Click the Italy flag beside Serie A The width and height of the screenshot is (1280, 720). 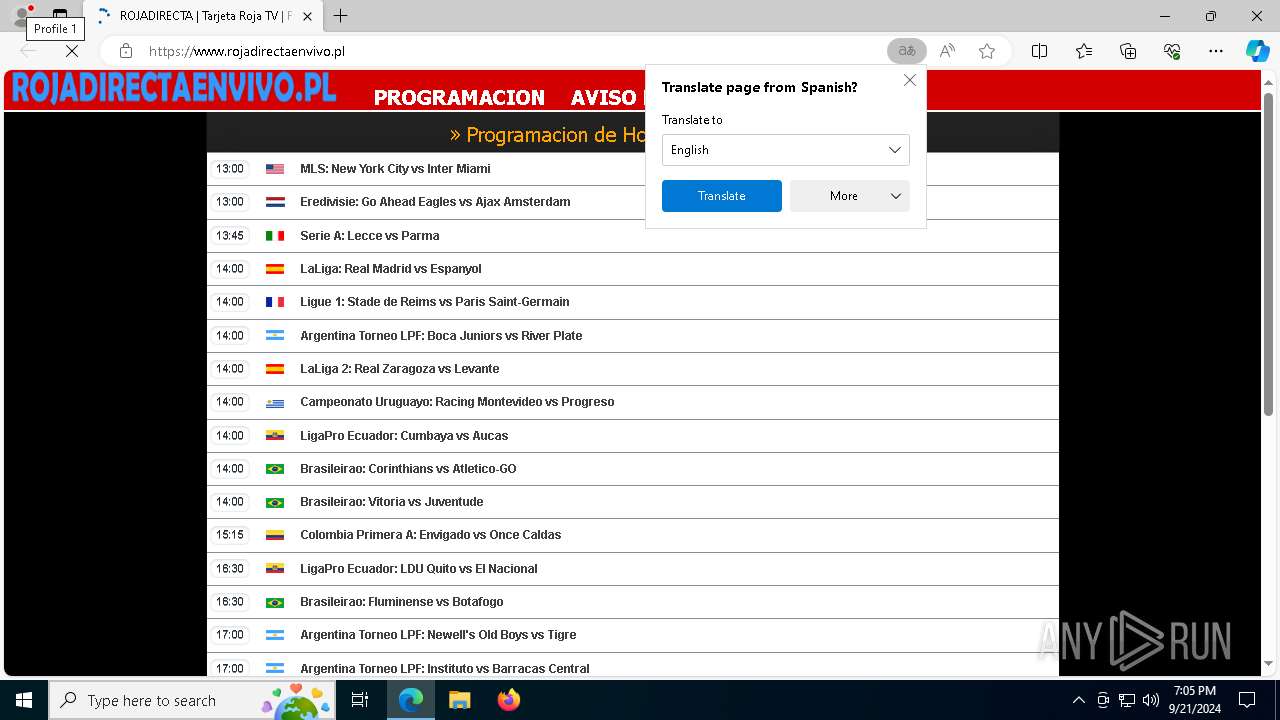click(x=275, y=236)
